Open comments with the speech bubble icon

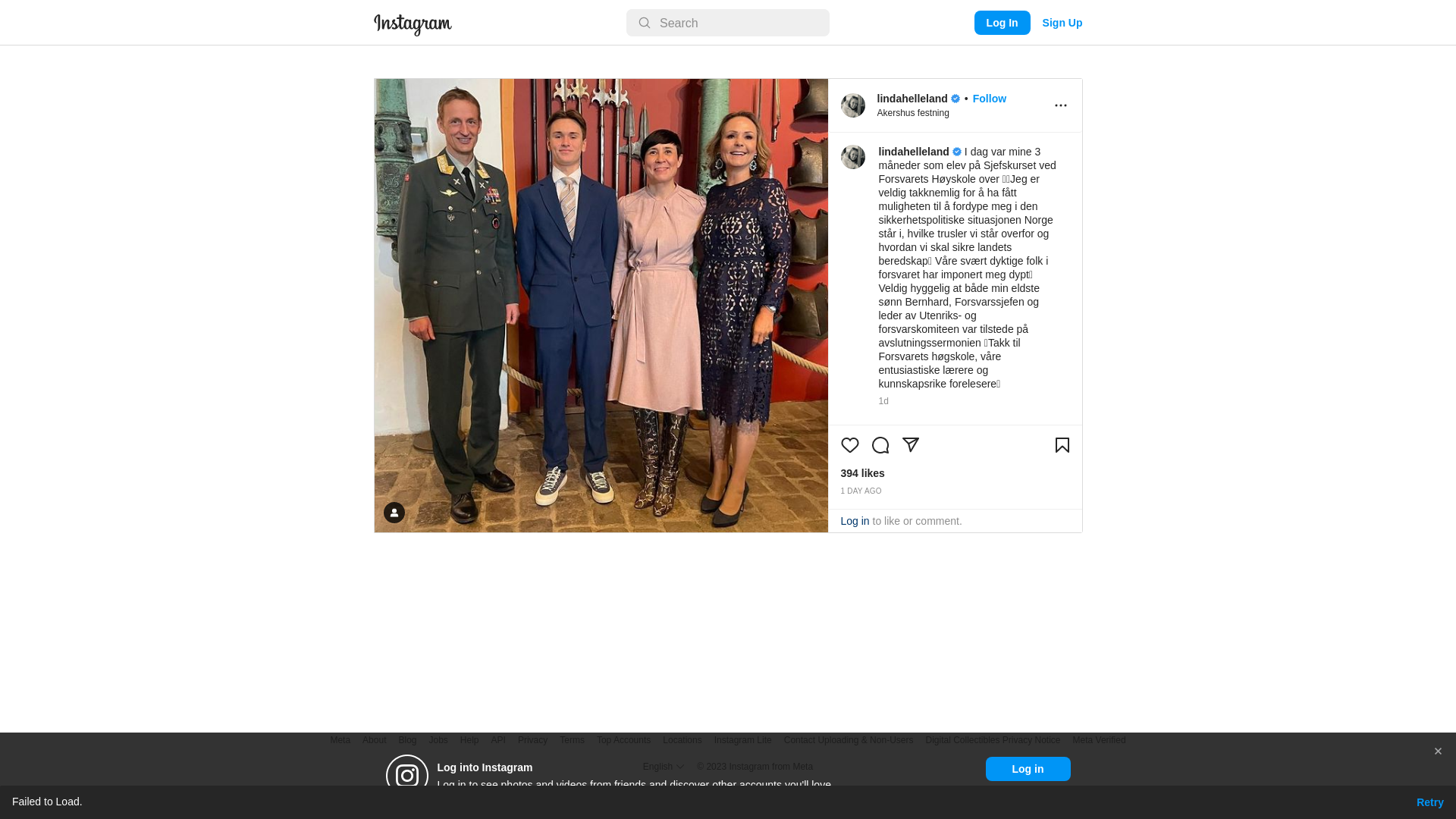point(880,445)
